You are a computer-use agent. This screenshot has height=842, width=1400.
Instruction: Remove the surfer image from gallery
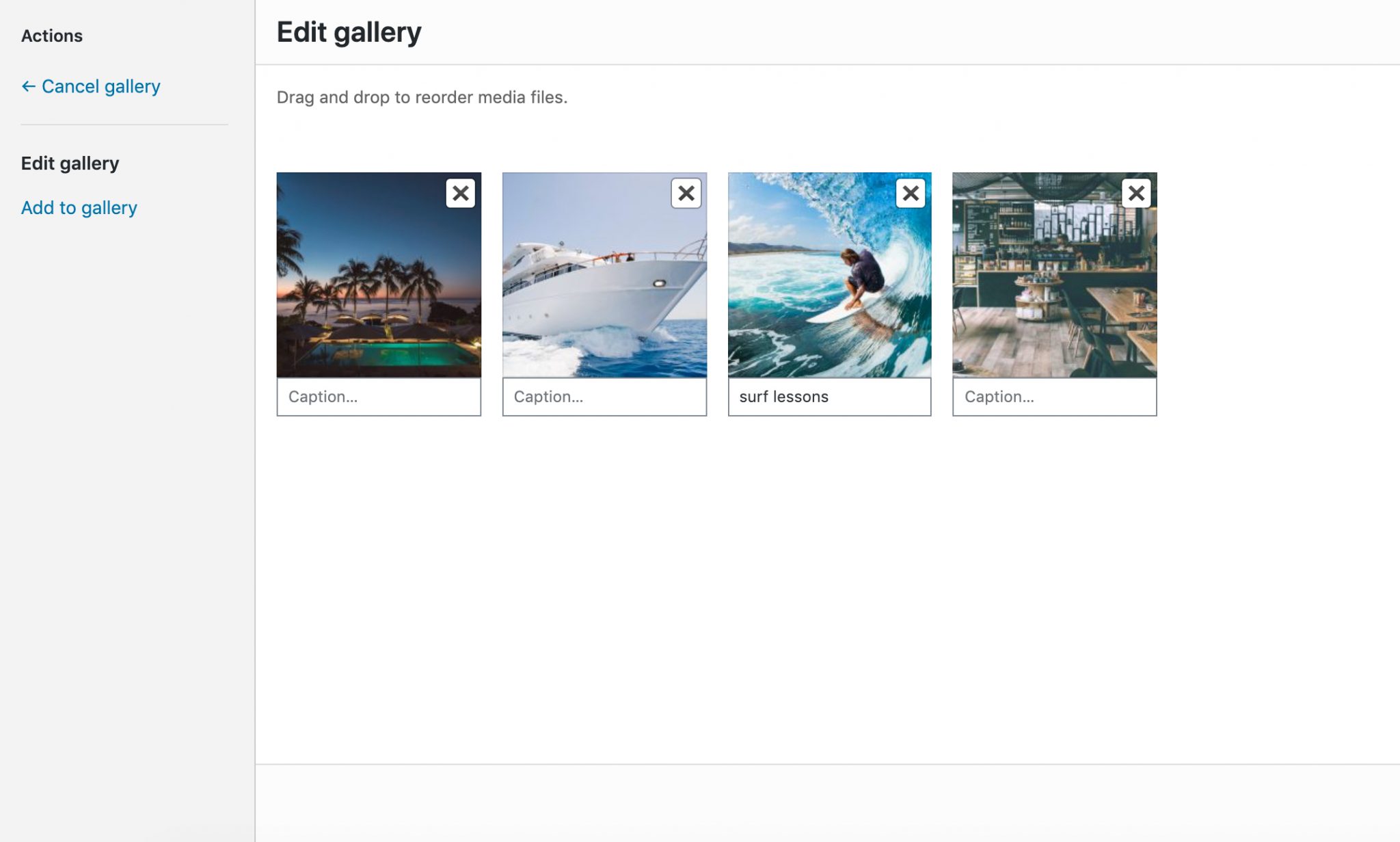point(911,193)
